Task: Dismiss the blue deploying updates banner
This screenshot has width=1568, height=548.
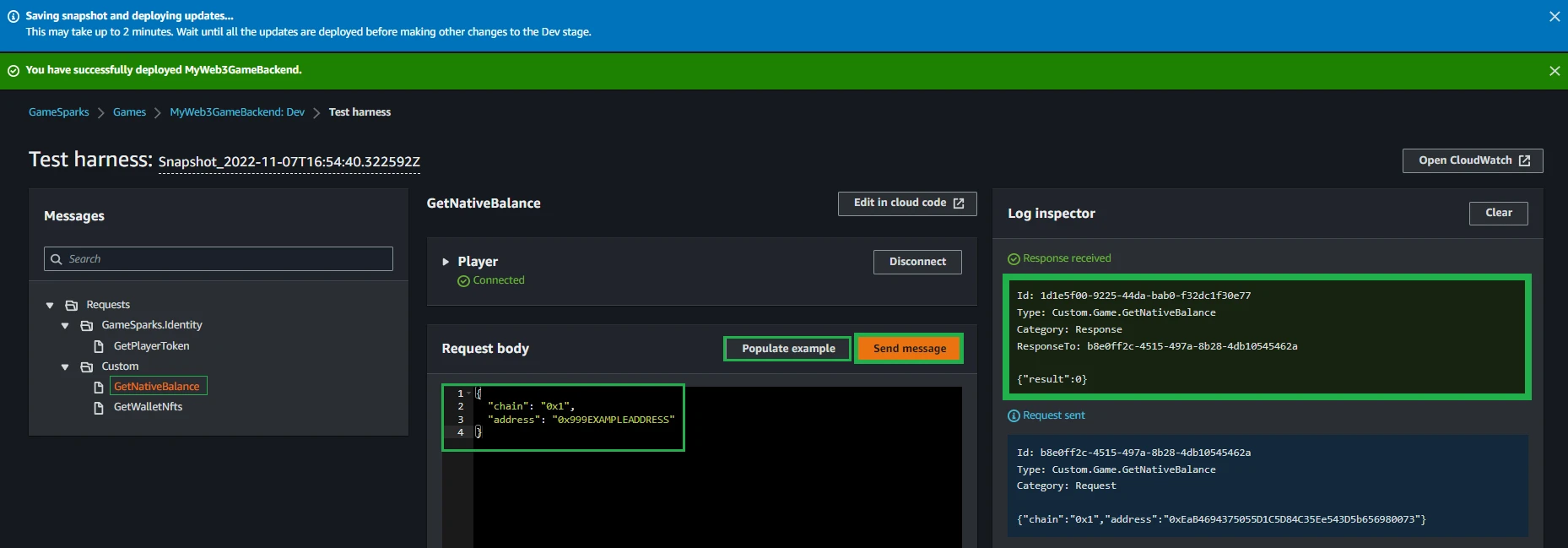Action: coord(1554,17)
